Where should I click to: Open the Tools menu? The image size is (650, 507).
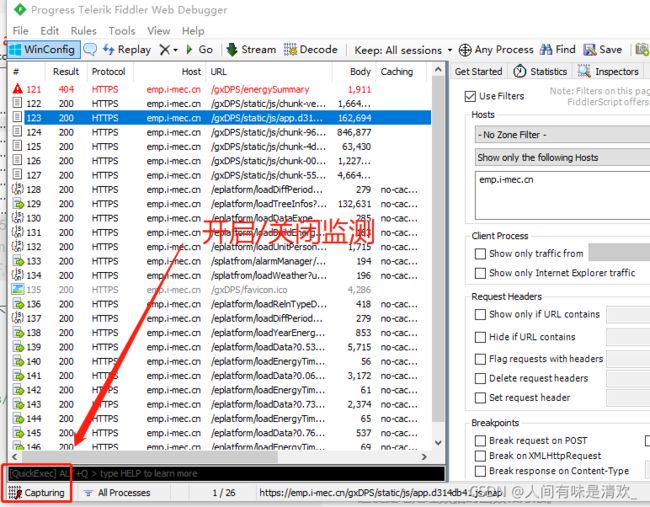[122, 31]
